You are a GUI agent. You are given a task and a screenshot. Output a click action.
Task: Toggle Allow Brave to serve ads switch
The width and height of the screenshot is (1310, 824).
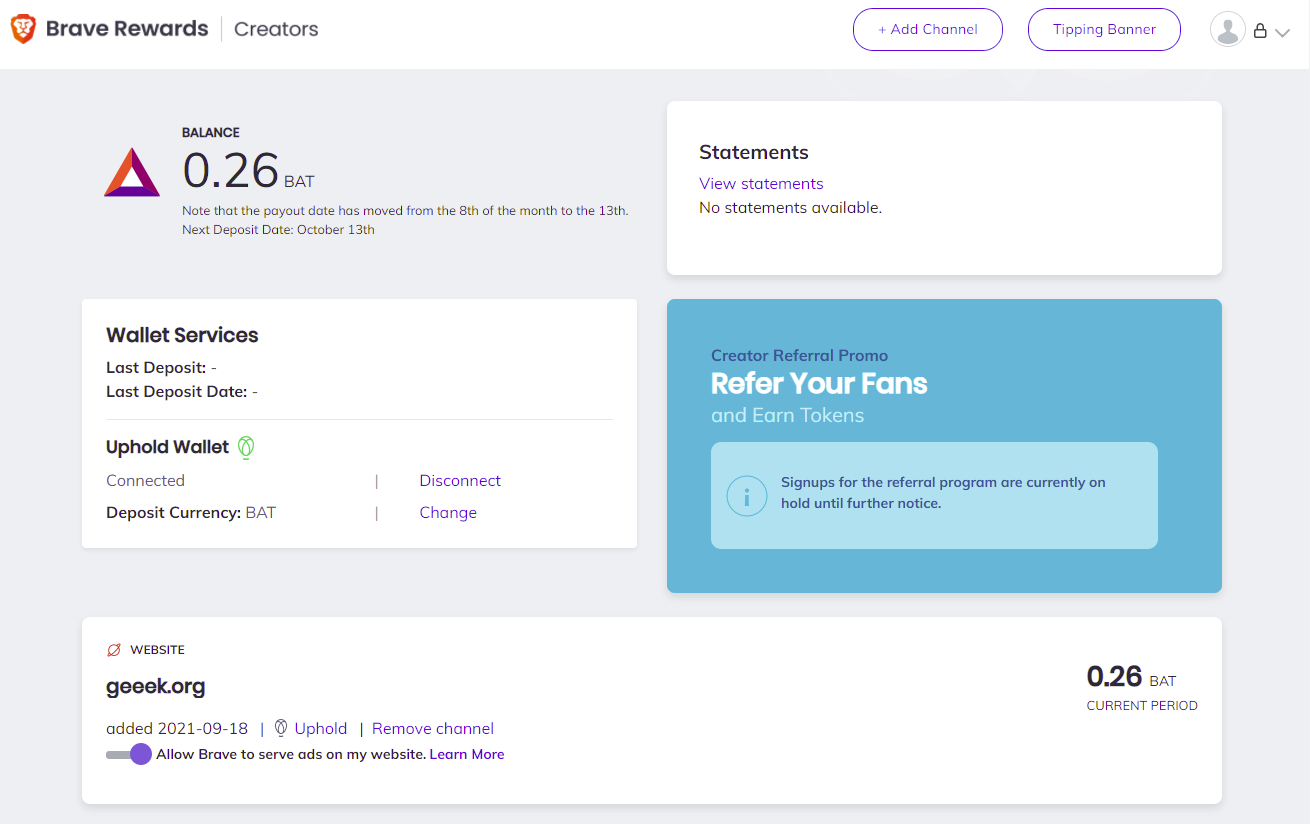pos(129,754)
